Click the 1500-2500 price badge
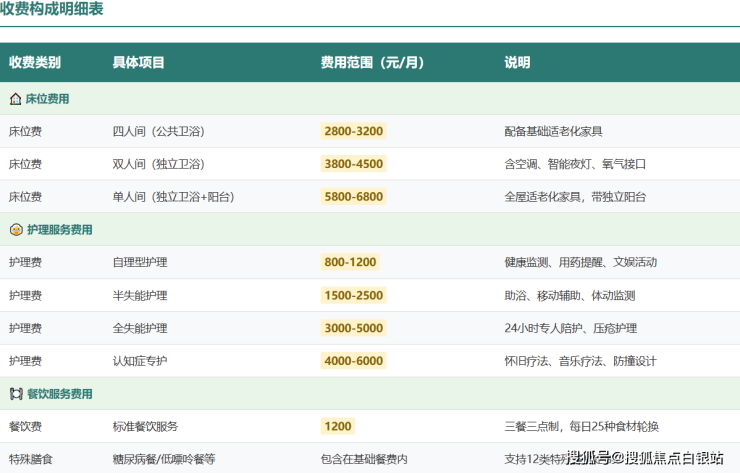 [x=353, y=295]
